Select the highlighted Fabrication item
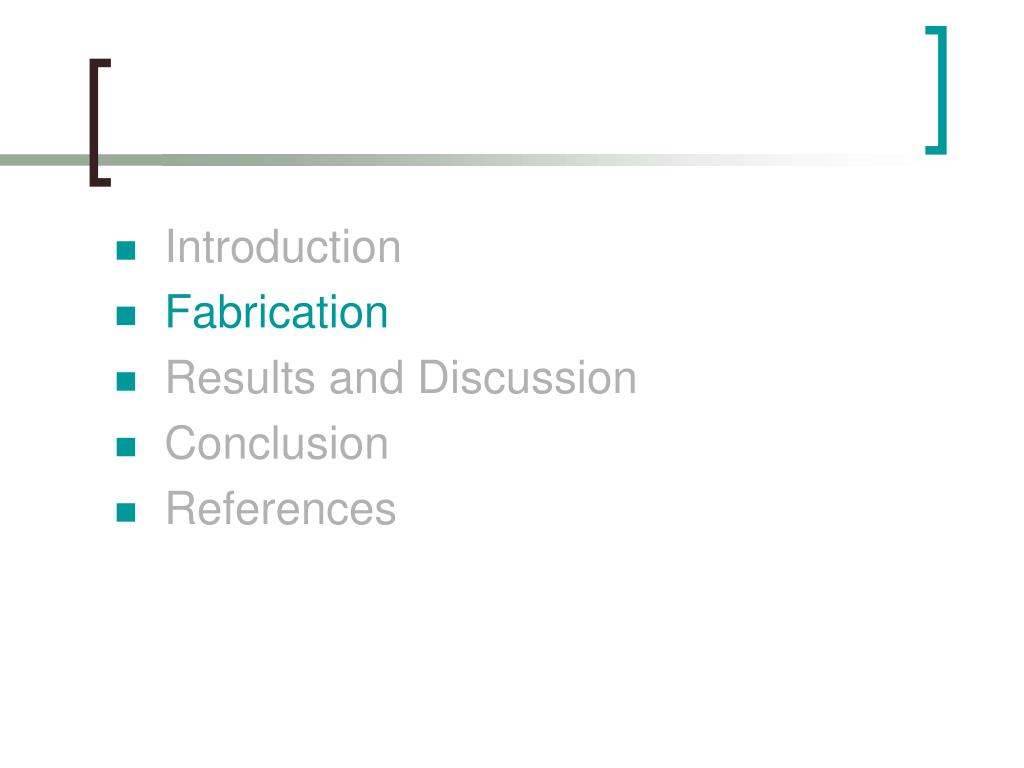Viewport: 1024px width, 768px height. 277,312
